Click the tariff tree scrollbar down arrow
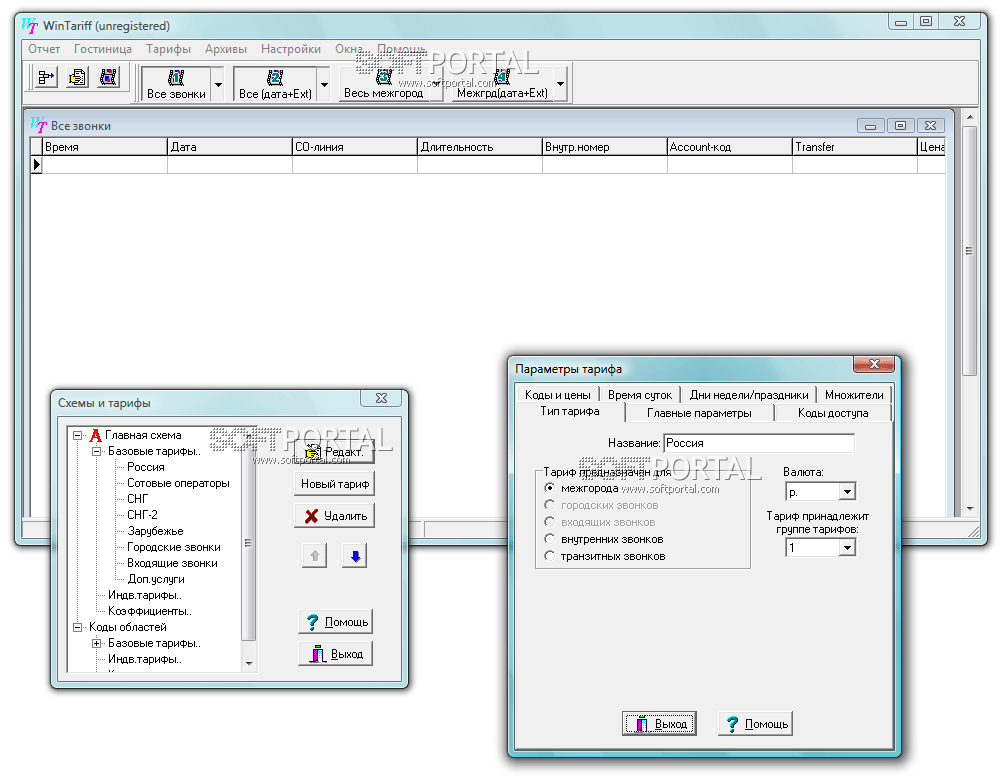The image size is (1000, 778). point(249,664)
